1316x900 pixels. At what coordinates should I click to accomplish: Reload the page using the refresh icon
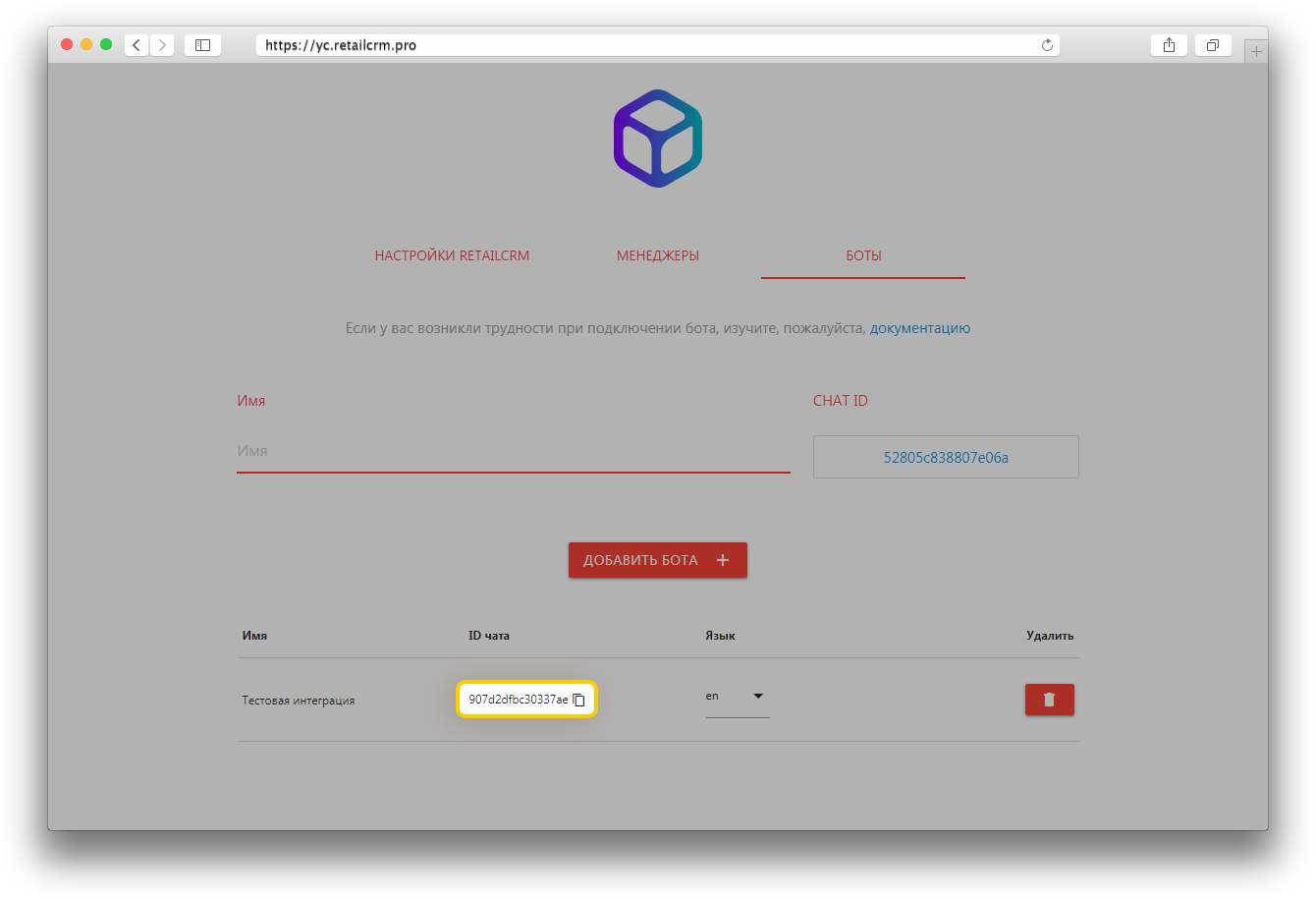1047,45
